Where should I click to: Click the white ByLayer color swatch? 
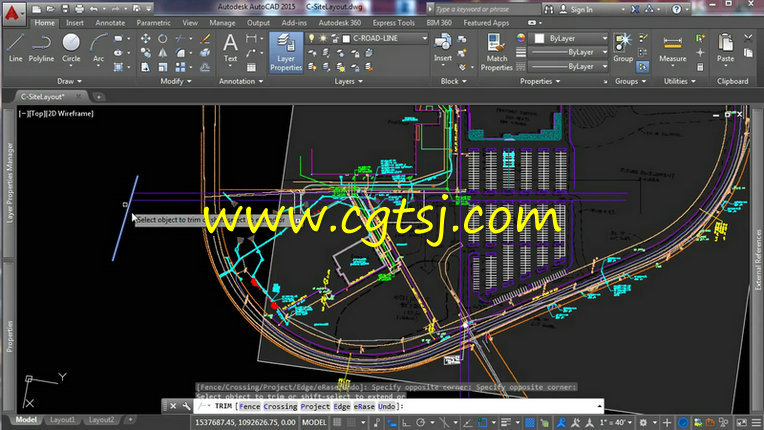coord(539,38)
